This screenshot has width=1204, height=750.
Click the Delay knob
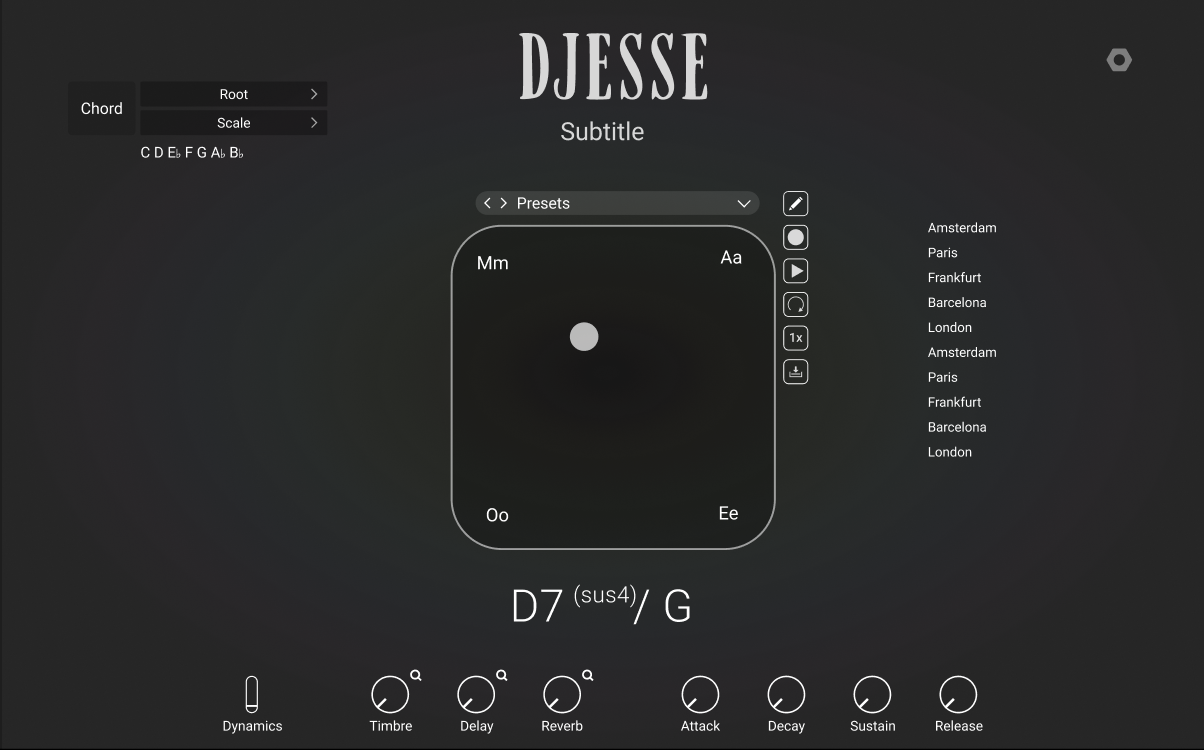click(476, 695)
